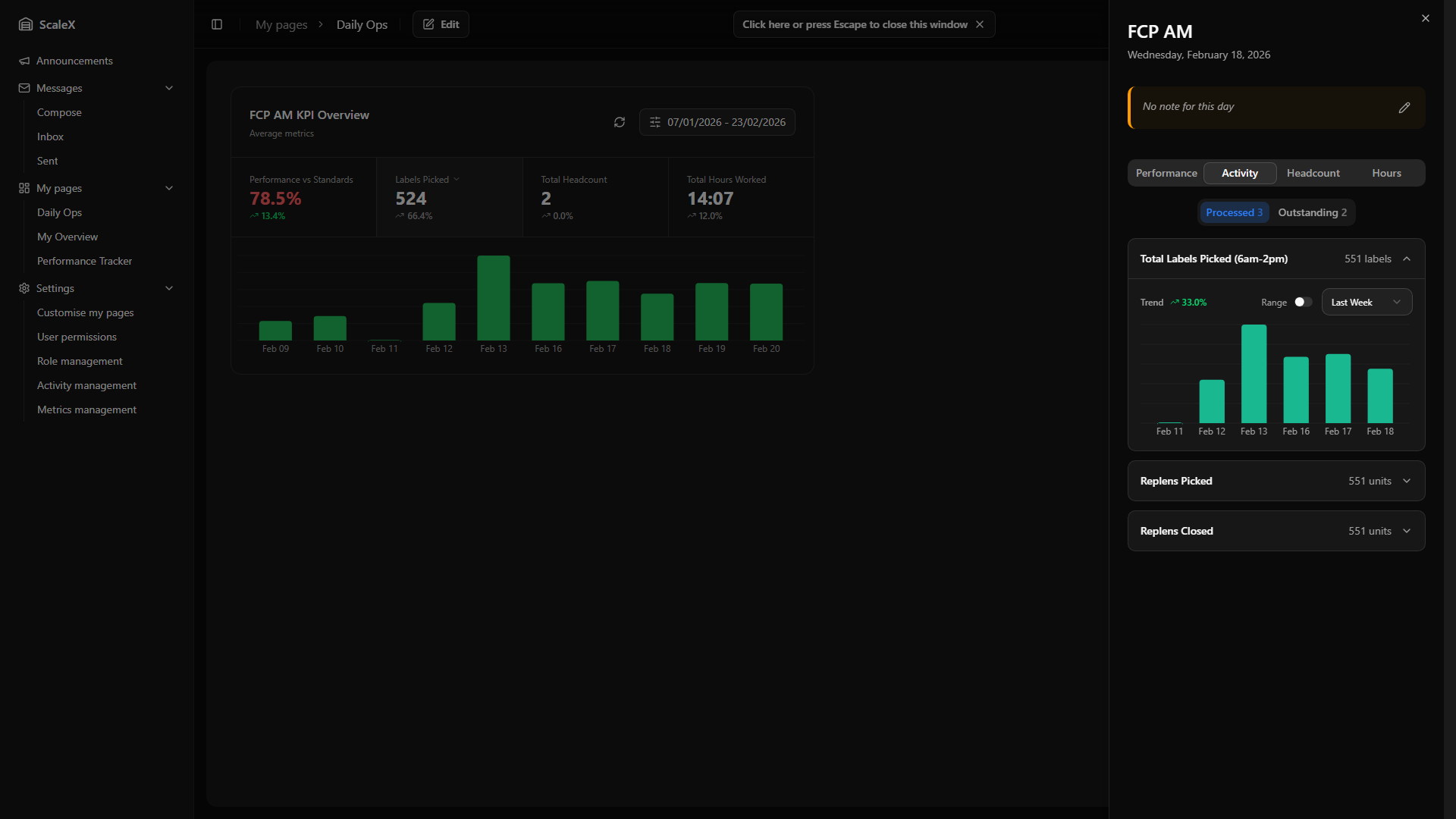This screenshot has height=819, width=1456.
Task: Dismiss the Escape hint banner X
Action: [980, 24]
